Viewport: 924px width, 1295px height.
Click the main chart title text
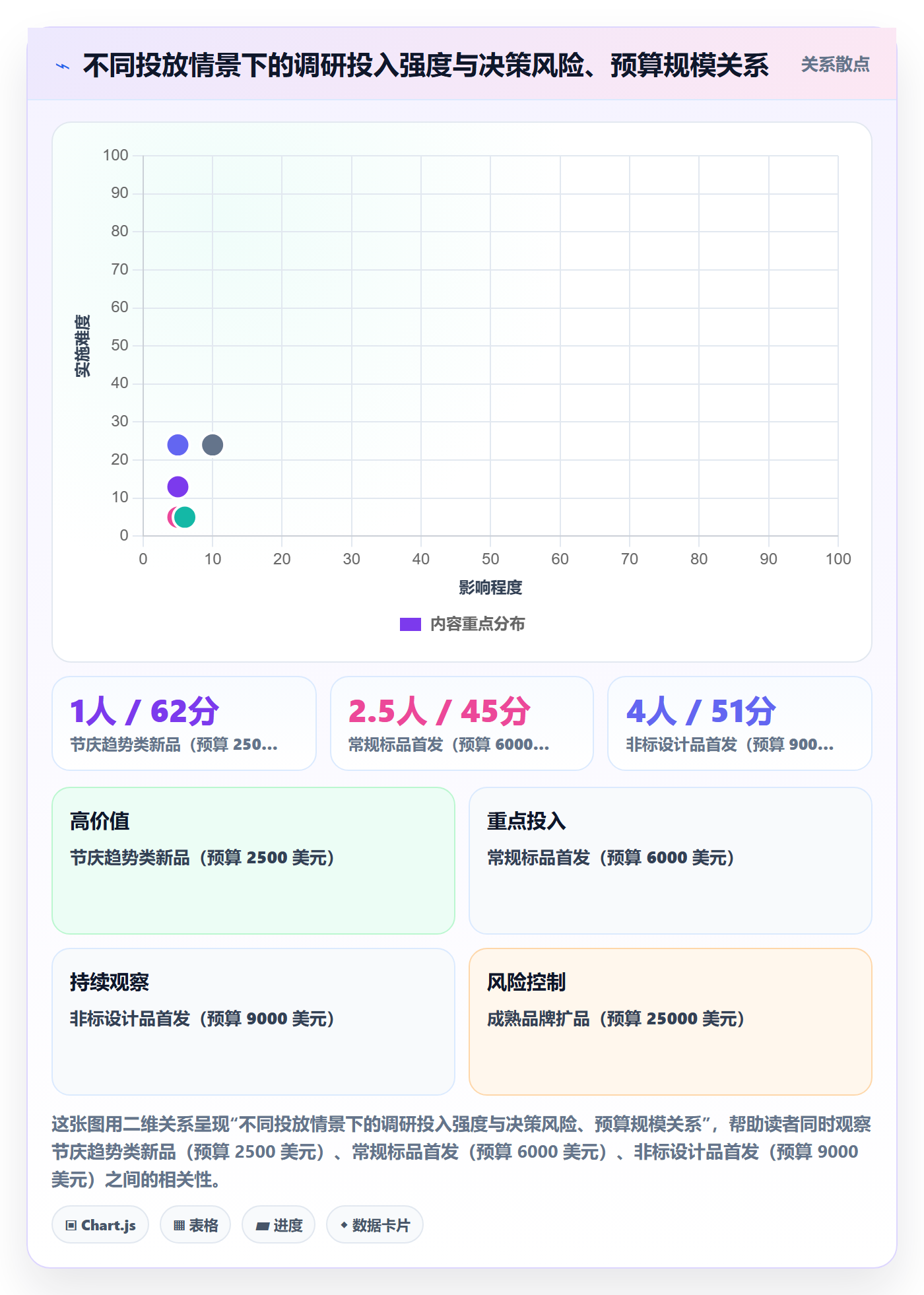(x=426, y=65)
